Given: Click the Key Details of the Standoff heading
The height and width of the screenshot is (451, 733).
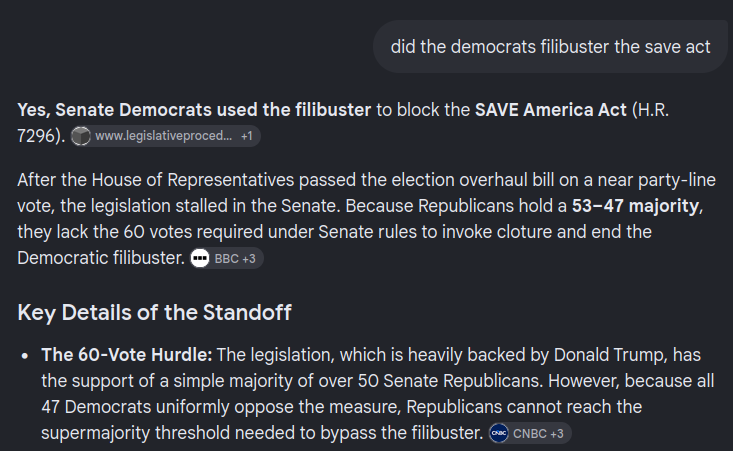Looking at the screenshot, I should 154,312.
